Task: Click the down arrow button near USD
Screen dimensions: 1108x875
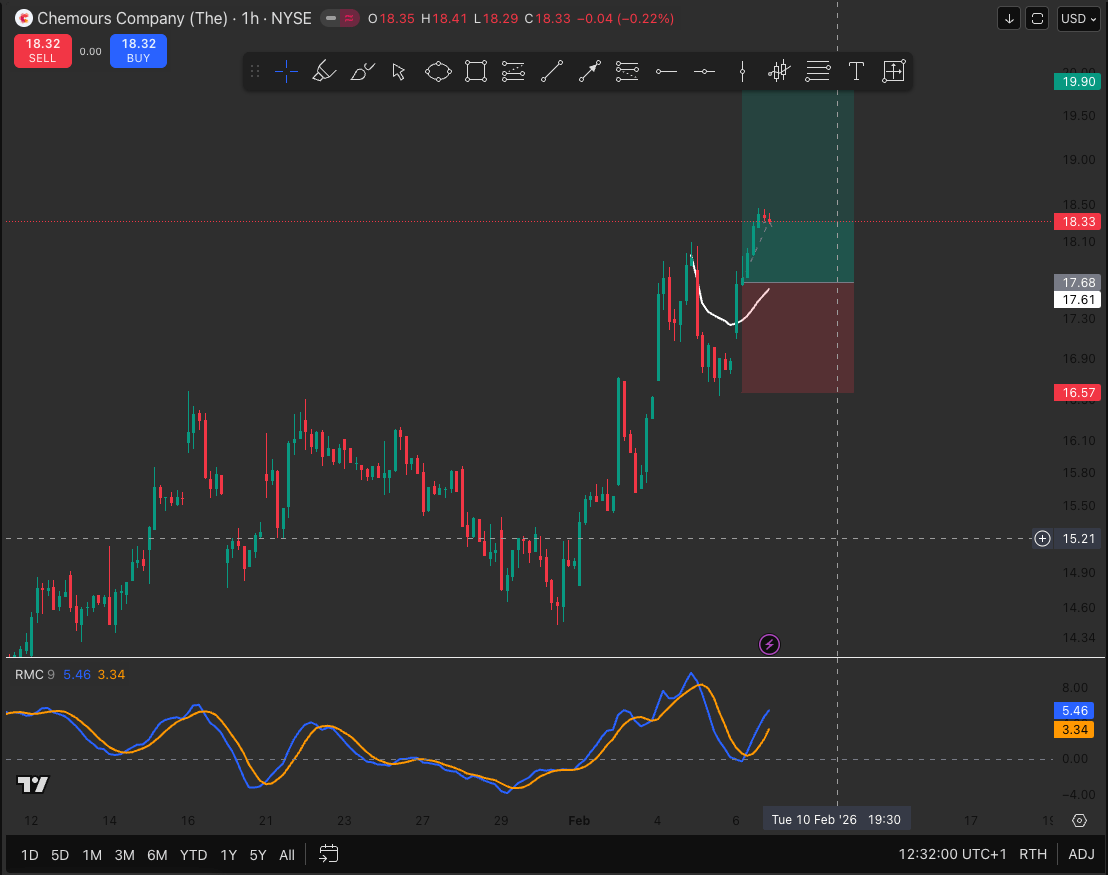Action: tap(1009, 18)
